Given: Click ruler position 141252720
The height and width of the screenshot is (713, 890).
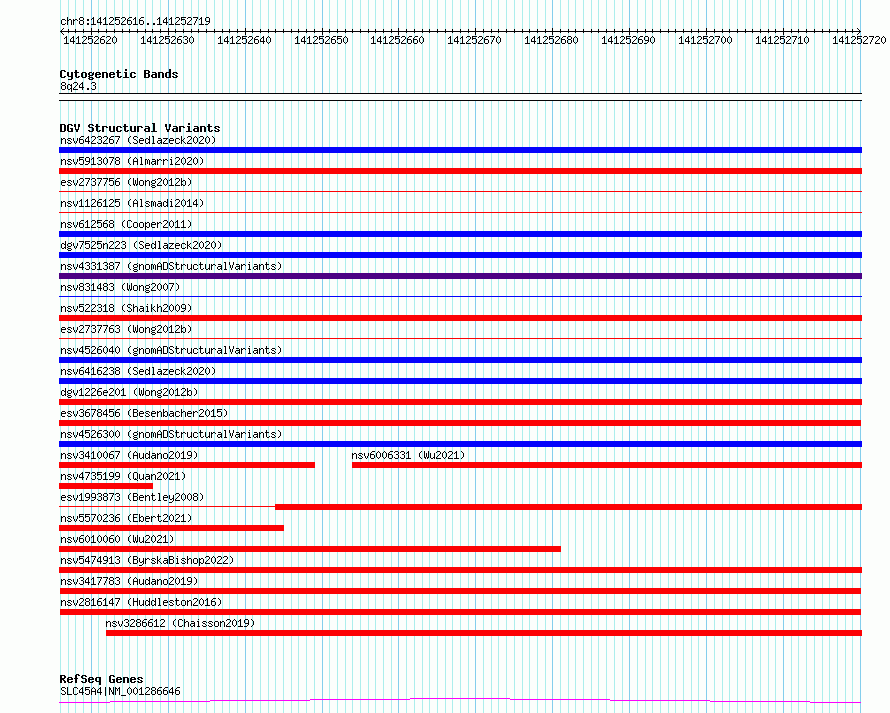Looking at the screenshot, I should pyautogui.click(x=859, y=40).
